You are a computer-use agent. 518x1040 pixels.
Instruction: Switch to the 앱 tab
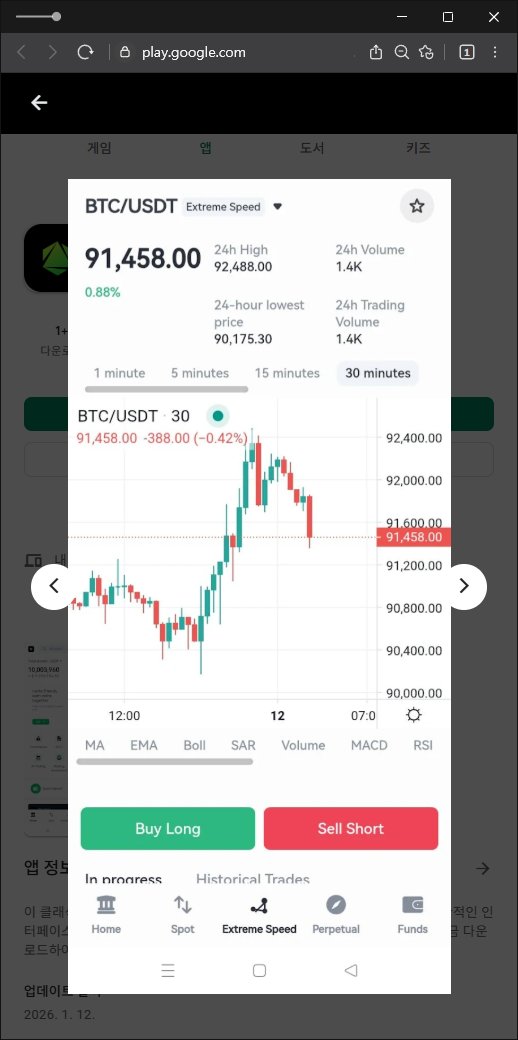pos(206,148)
